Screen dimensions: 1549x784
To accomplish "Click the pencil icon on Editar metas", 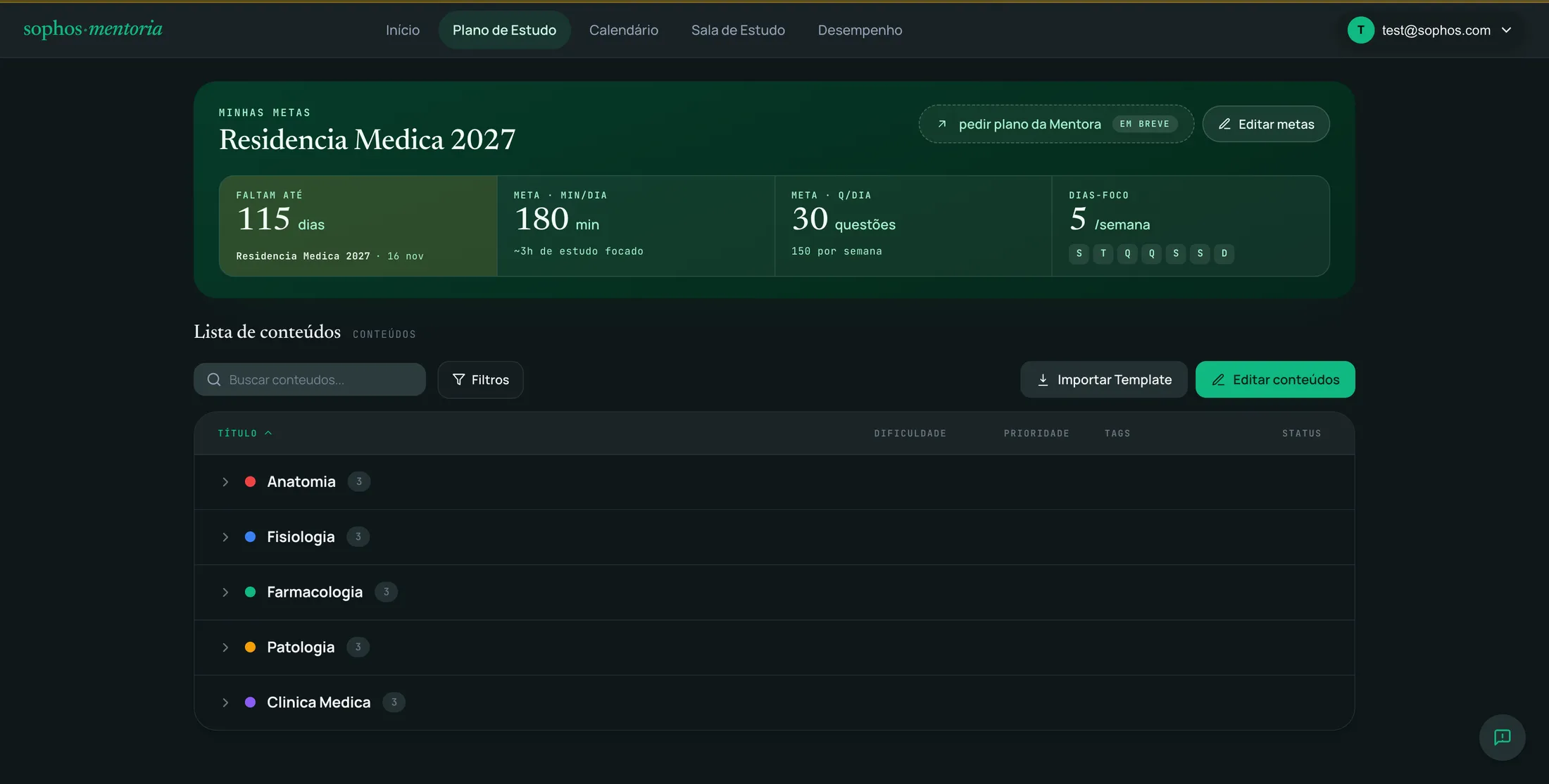I will (x=1224, y=124).
